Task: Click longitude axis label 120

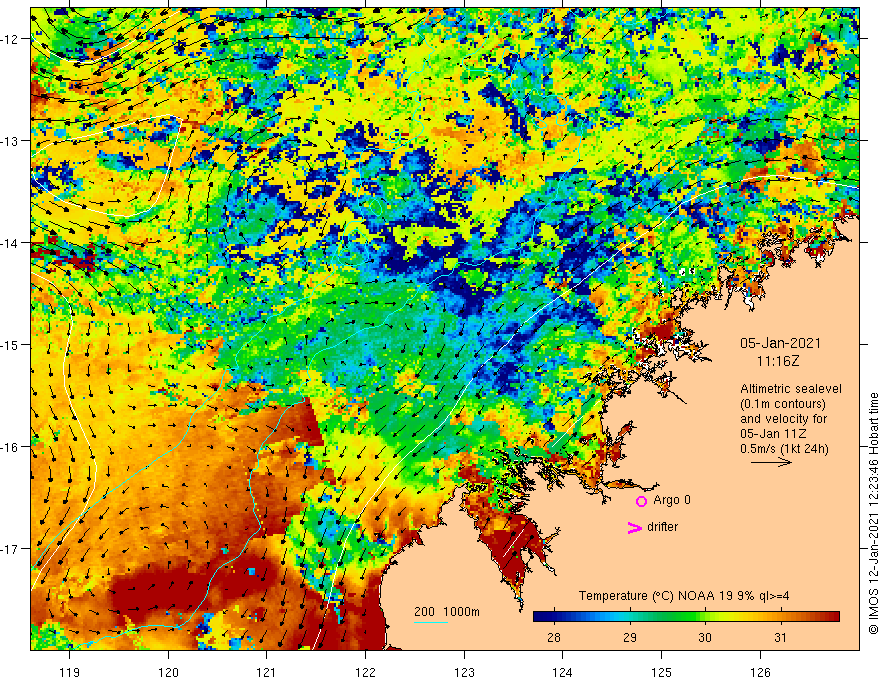Action: (168, 672)
